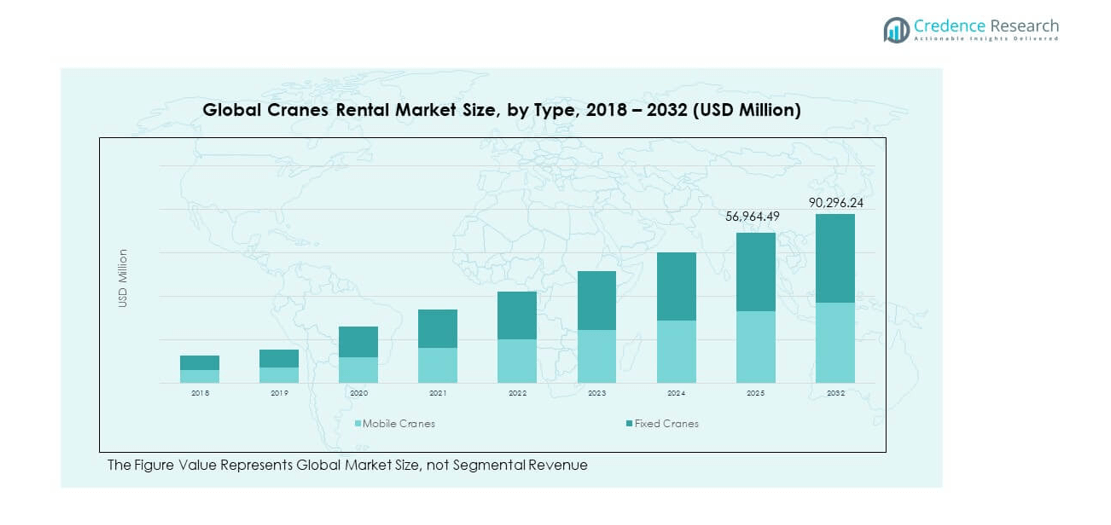Click the Fixed Cranes segment of the 2032 bar
The height and width of the screenshot is (525, 1111).
835,258
